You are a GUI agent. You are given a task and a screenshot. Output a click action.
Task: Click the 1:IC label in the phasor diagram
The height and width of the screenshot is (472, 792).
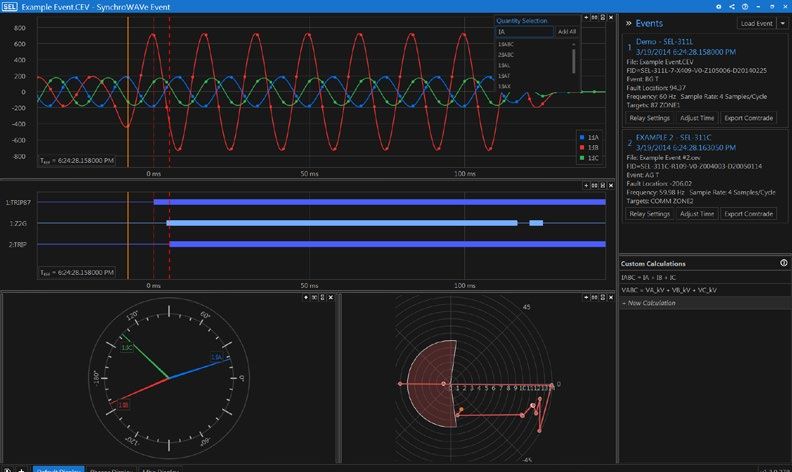[127, 348]
